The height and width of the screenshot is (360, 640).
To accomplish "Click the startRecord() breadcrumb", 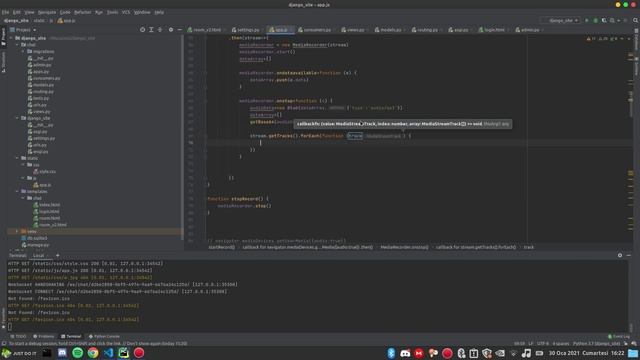I will [222, 247].
